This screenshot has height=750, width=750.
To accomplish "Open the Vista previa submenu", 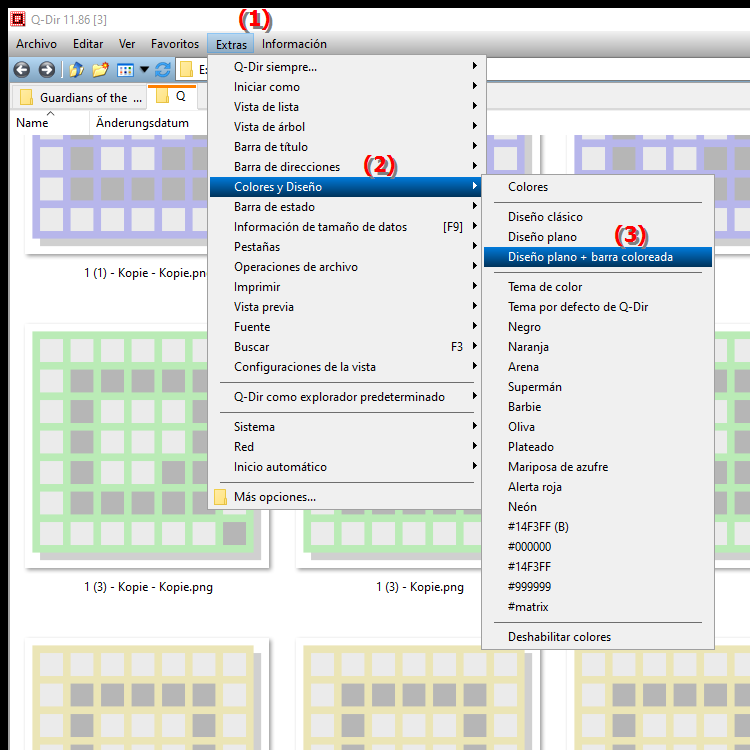I will (x=345, y=307).
